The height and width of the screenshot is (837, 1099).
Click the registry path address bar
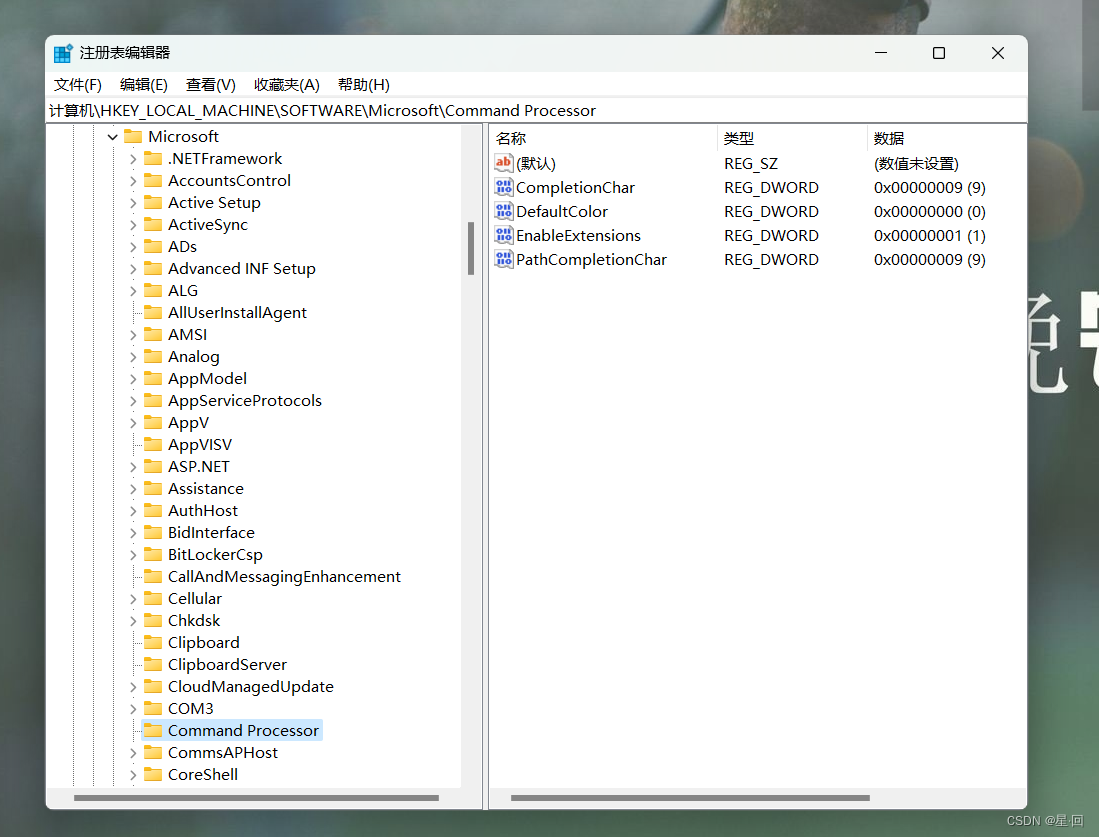coord(537,111)
